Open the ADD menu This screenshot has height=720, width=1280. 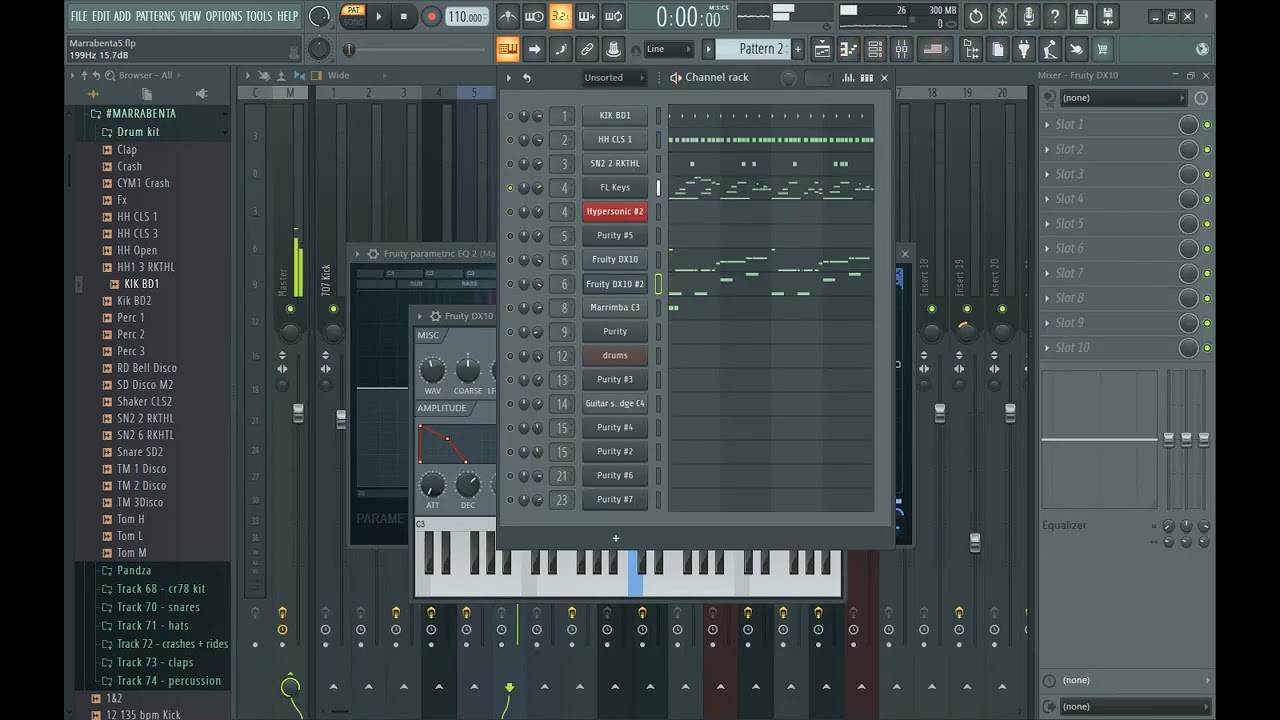122,16
